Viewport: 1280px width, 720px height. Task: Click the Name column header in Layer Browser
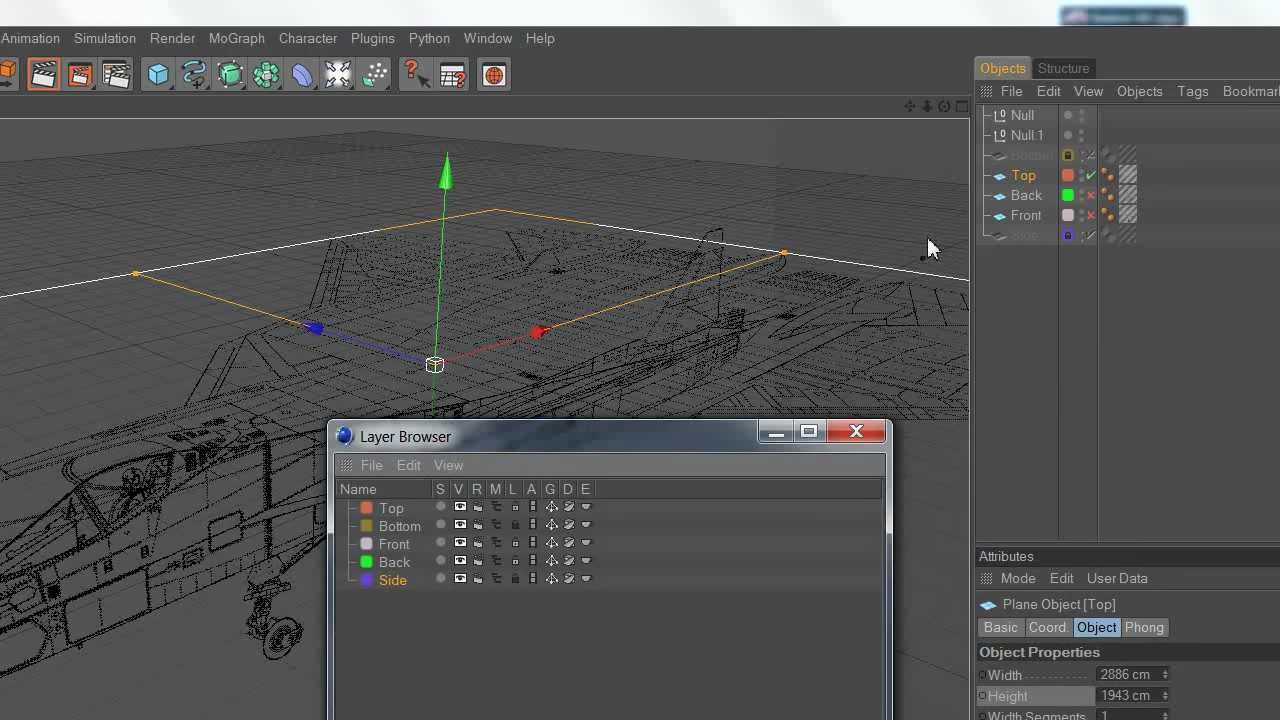[x=358, y=489]
